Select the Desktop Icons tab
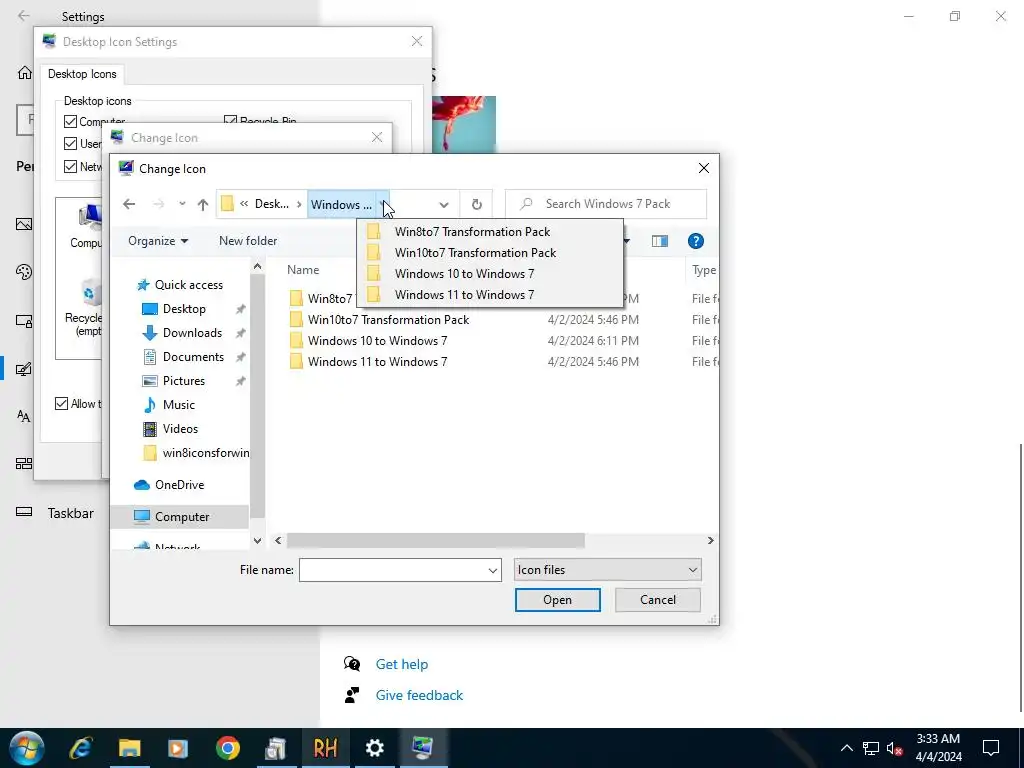The height and width of the screenshot is (768, 1024). [82, 74]
